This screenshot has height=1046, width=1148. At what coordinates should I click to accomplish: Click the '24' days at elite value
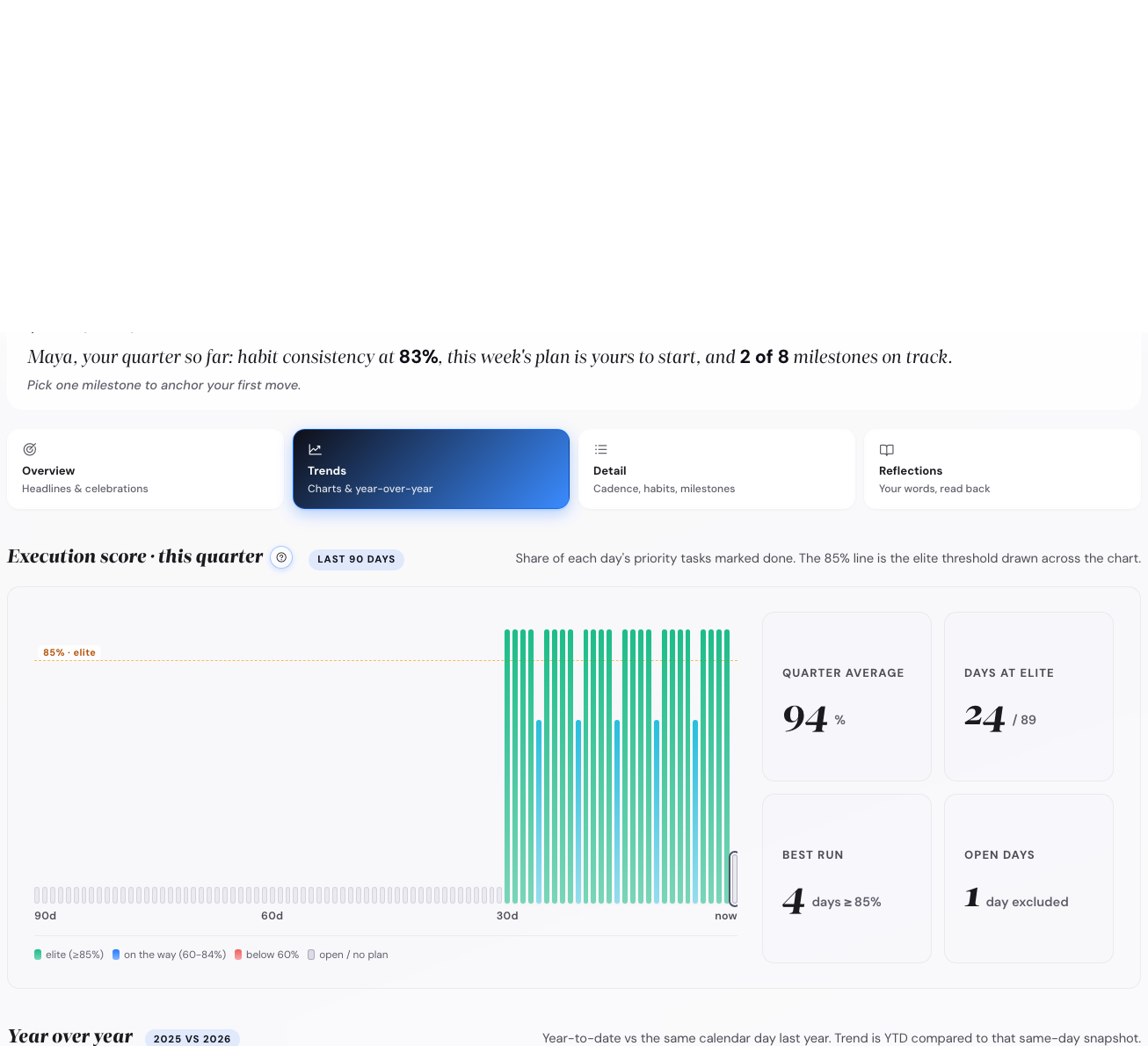pos(985,719)
